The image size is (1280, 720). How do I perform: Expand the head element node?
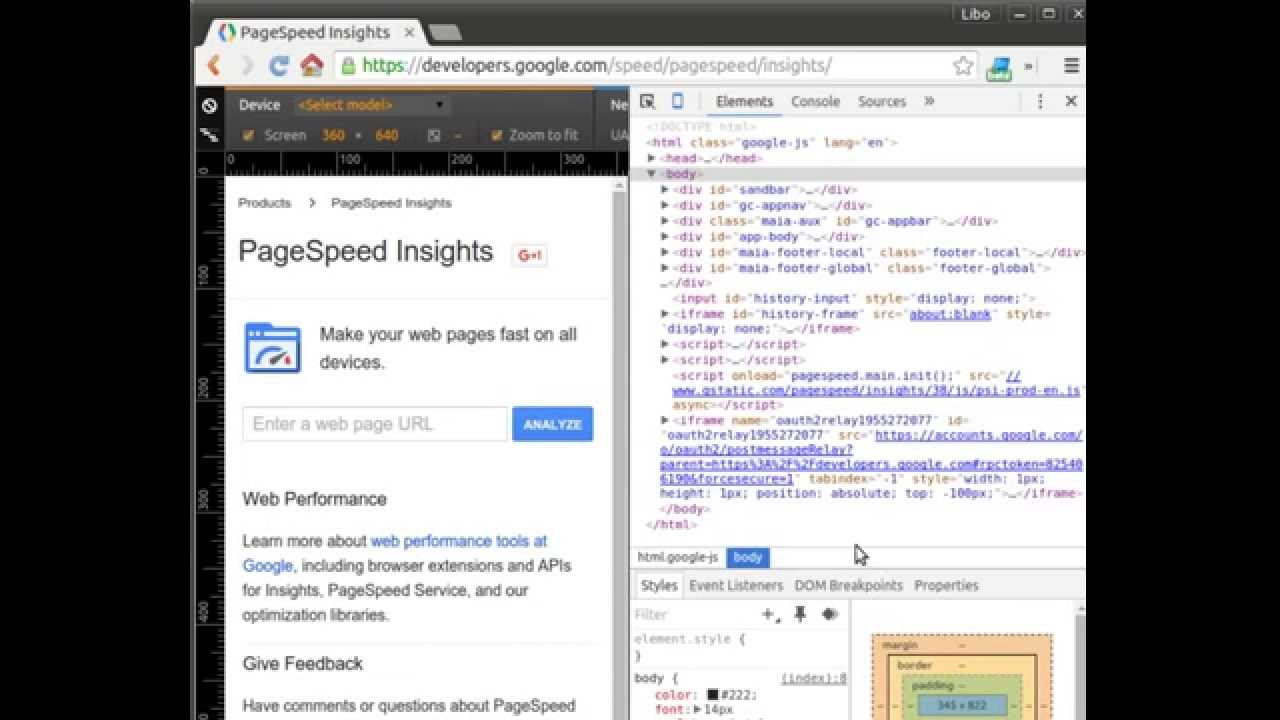pos(652,158)
